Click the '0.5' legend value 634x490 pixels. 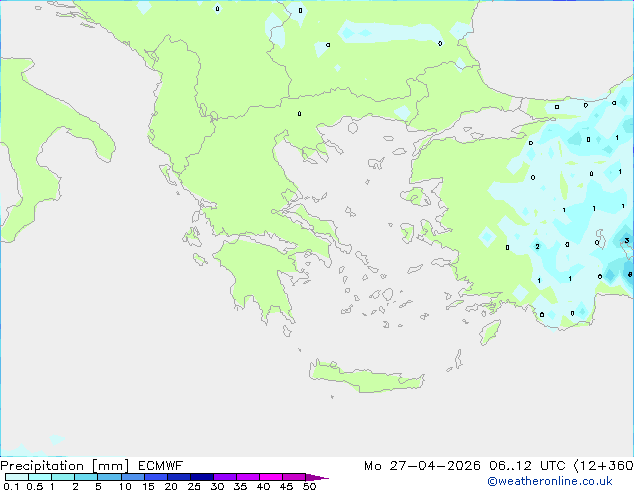35,486
